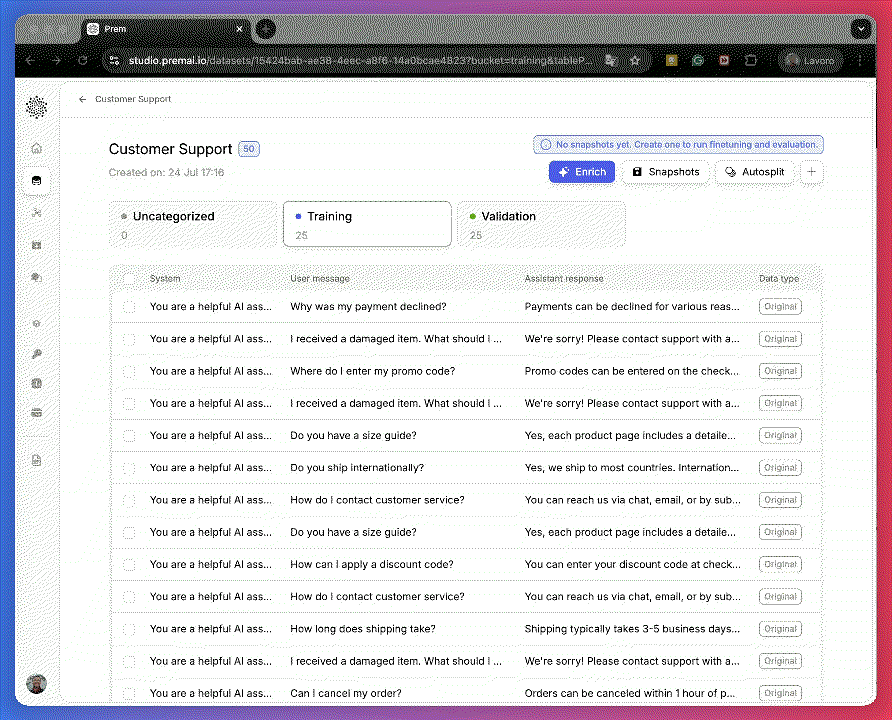Click 'Shipping typically takes 3-5 business days...' cell
The width and height of the screenshot is (892, 720).
pos(632,629)
